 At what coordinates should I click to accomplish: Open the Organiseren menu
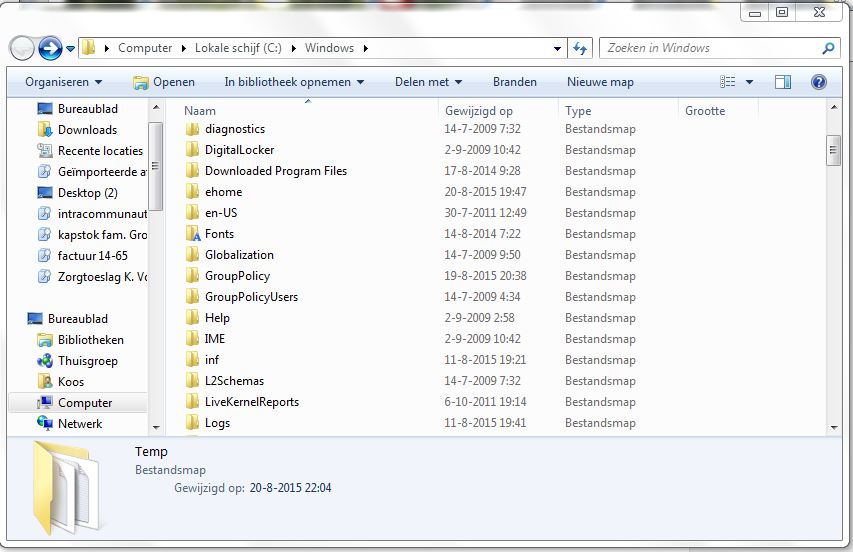pyautogui.click(x=63, y=82)
